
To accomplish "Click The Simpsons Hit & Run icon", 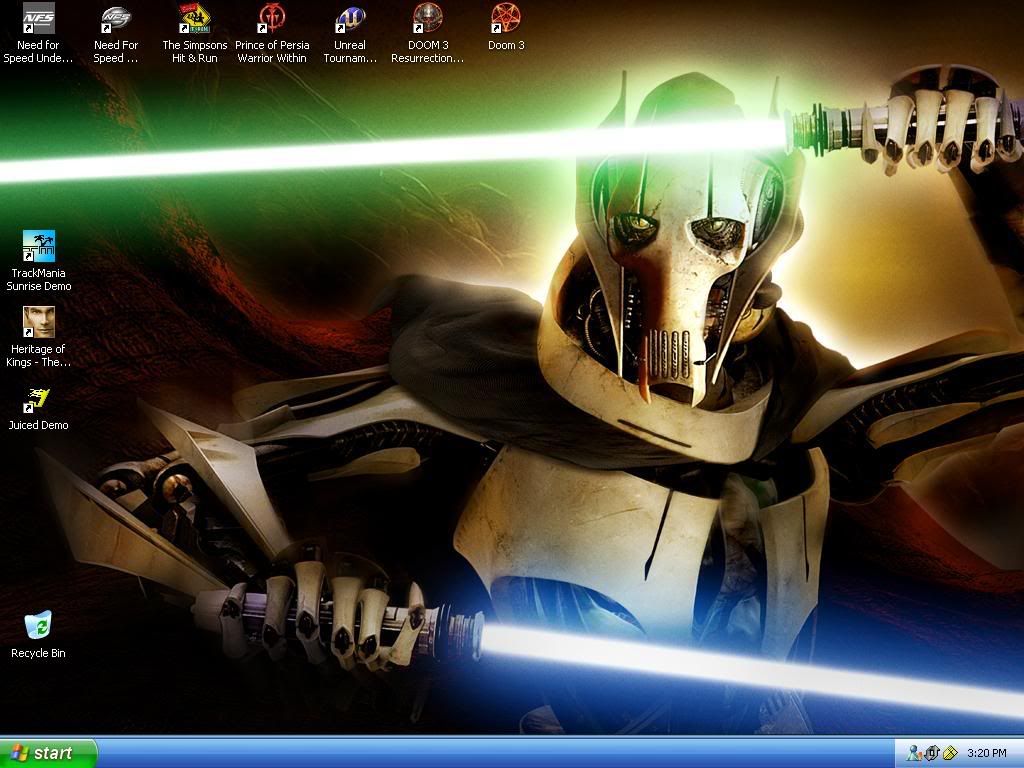I will click(194, 19).
